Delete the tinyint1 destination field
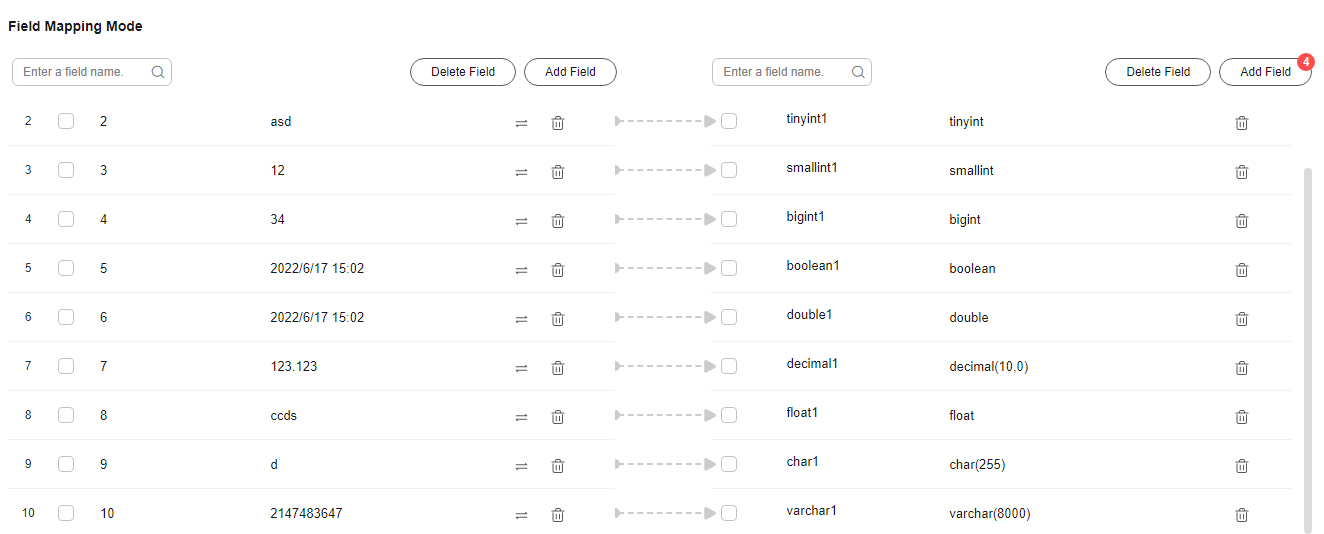The image size is (1324, 534). (x=1241, y=123)
